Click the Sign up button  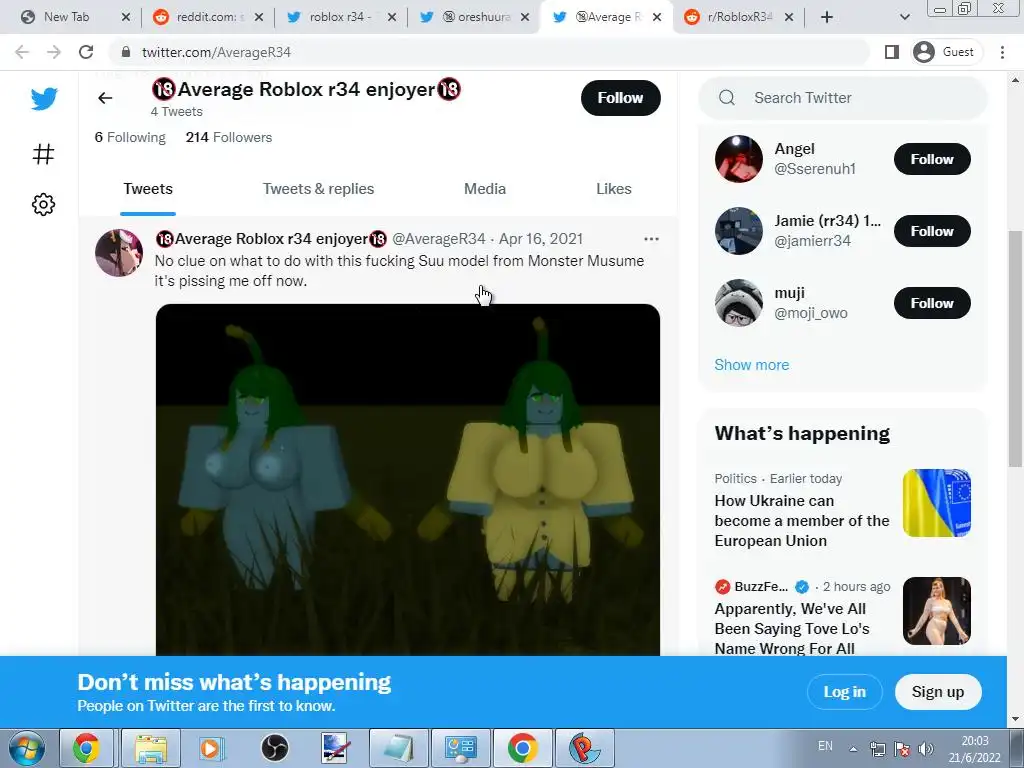tap(938, 692)
